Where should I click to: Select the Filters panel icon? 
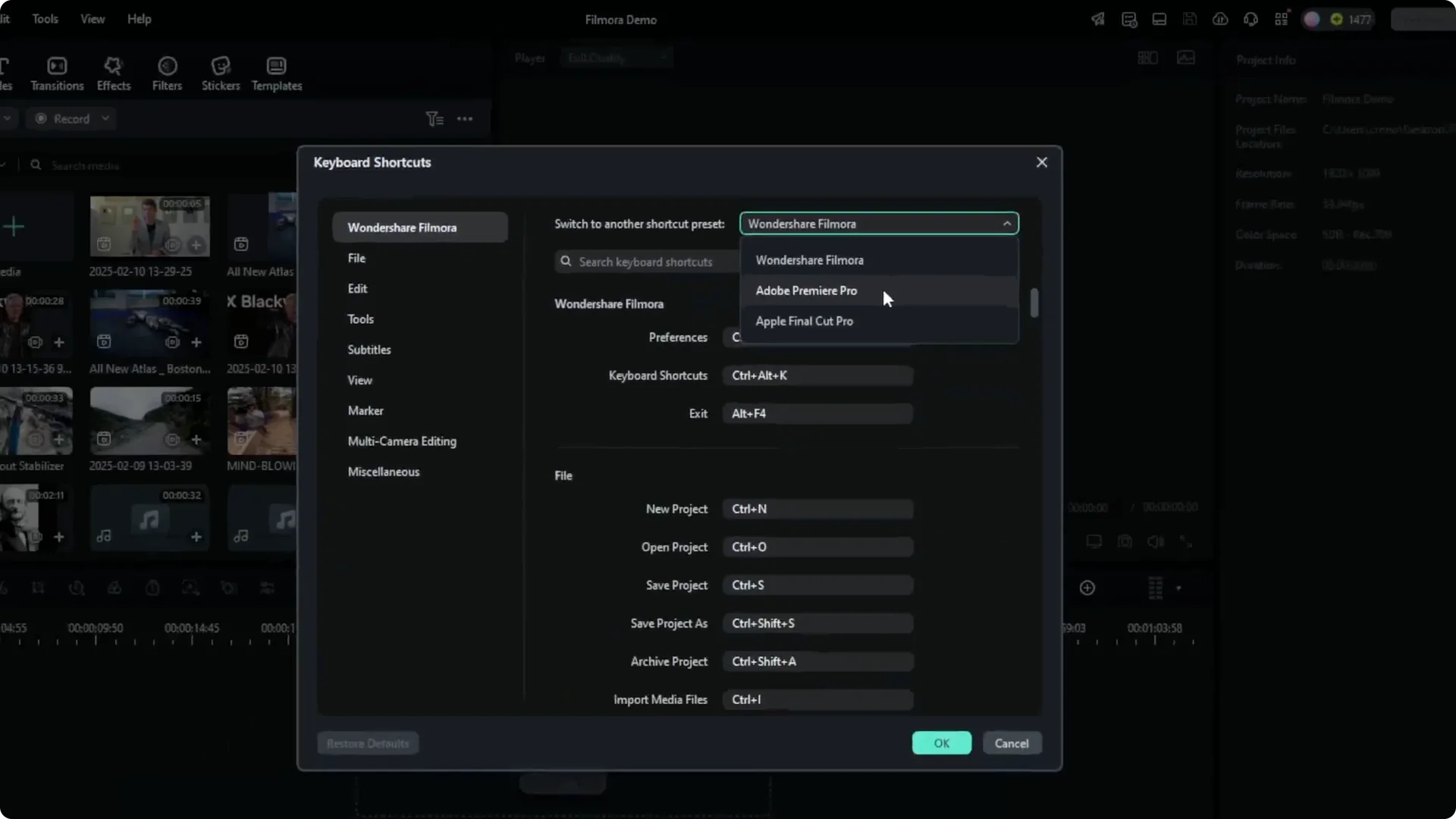(168, 73)
